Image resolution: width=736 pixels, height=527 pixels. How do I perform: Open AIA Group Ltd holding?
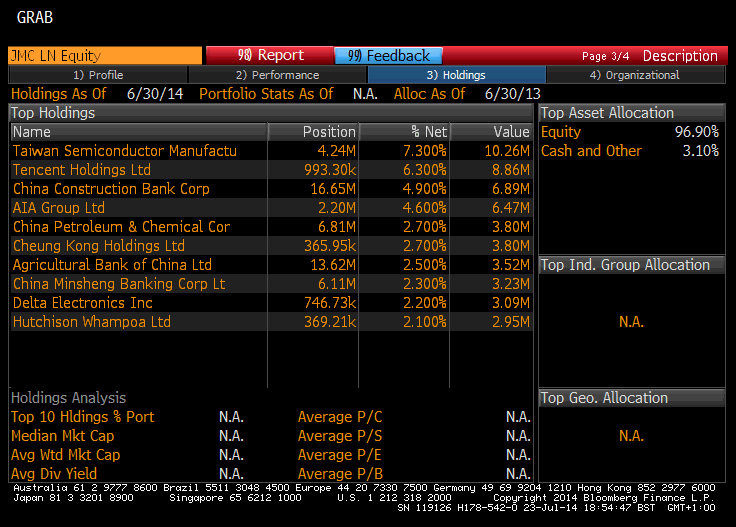[x=59, y=208]
